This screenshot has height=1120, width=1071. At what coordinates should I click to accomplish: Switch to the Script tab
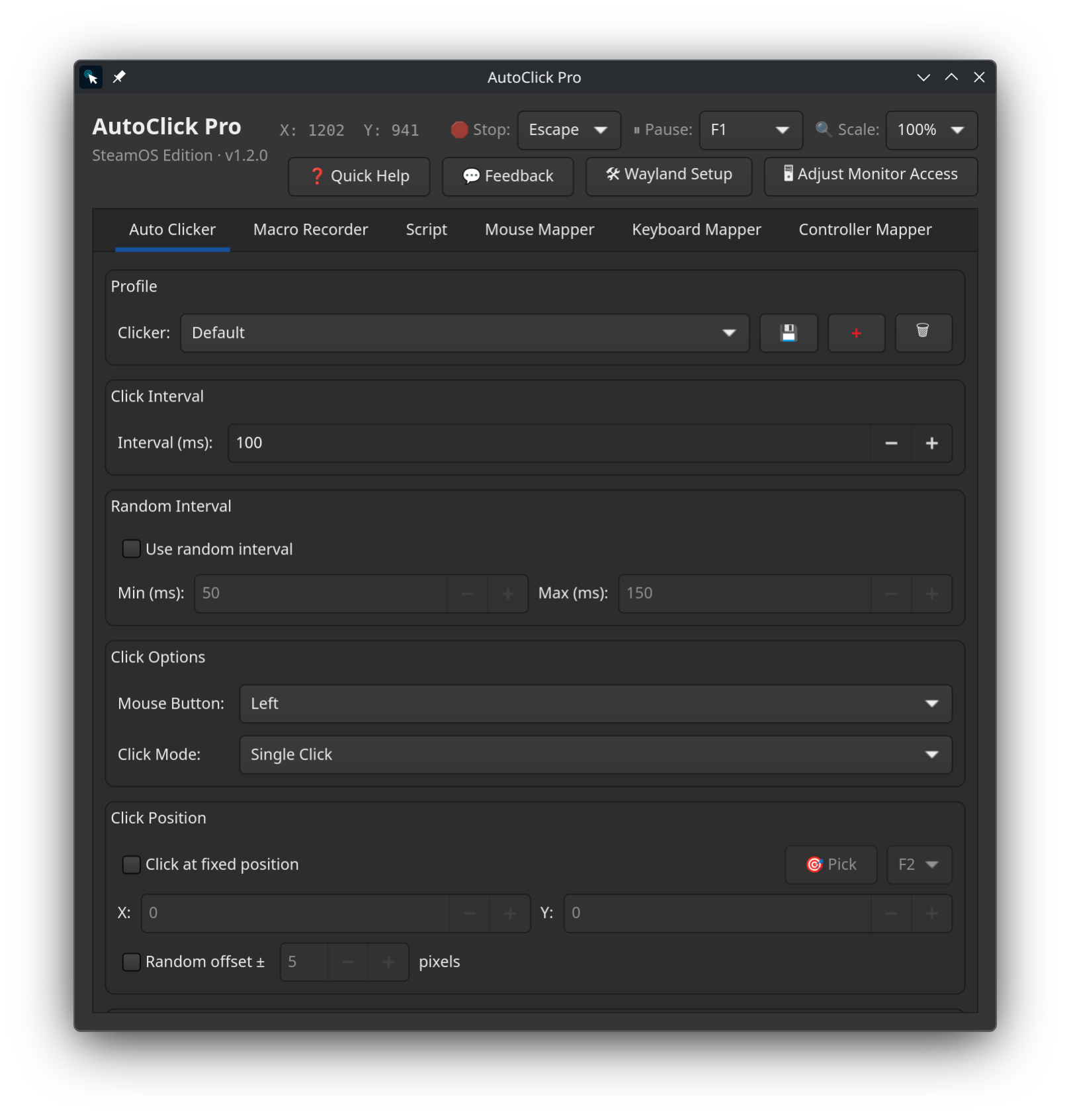(427, 230)
